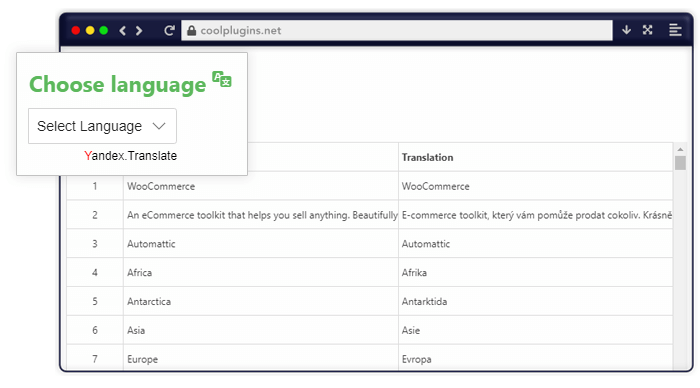Viewport: 700px width, 388px height.
Task: Select source cell Automattic in row 3
Action: 261,244
